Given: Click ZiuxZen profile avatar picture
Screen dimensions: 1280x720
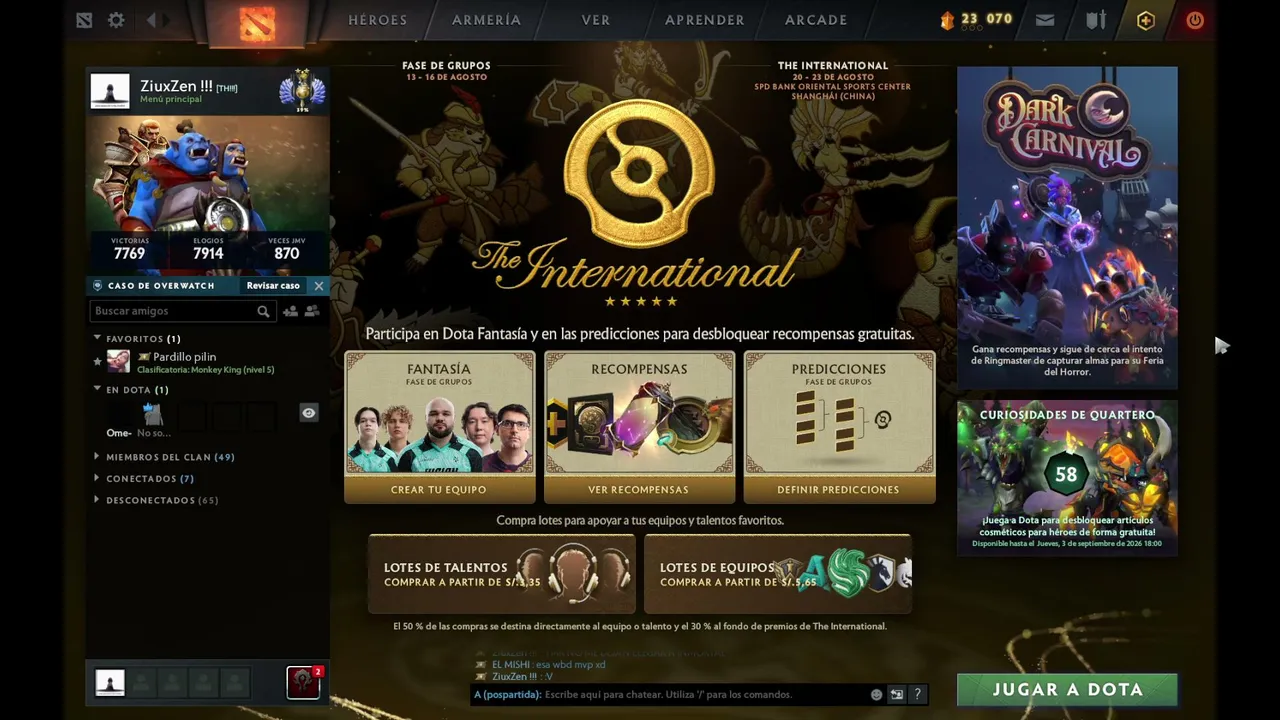Looking at the screenshot, I should [x=110, y=91].
